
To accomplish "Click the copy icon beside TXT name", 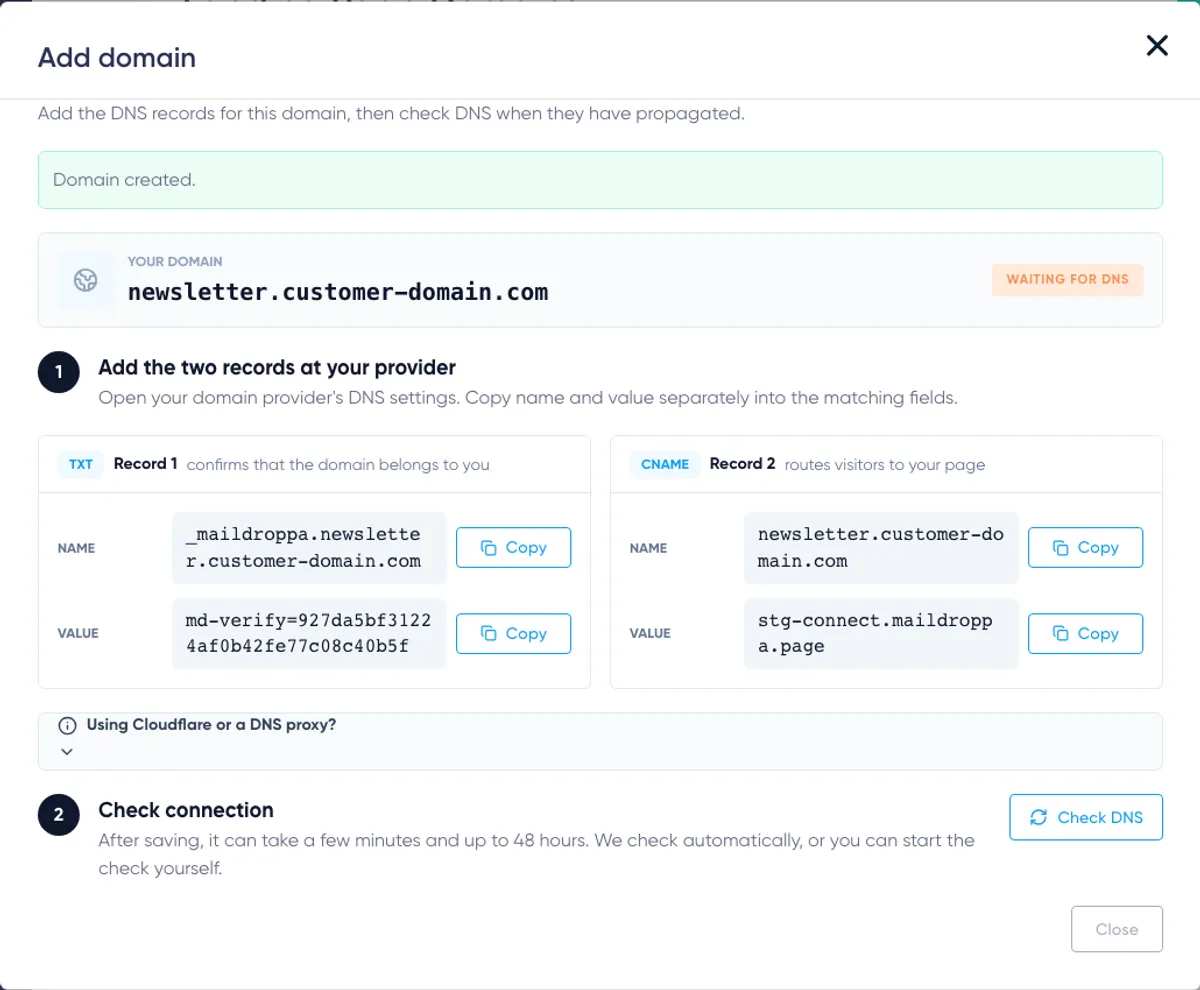I will [489, 548].
